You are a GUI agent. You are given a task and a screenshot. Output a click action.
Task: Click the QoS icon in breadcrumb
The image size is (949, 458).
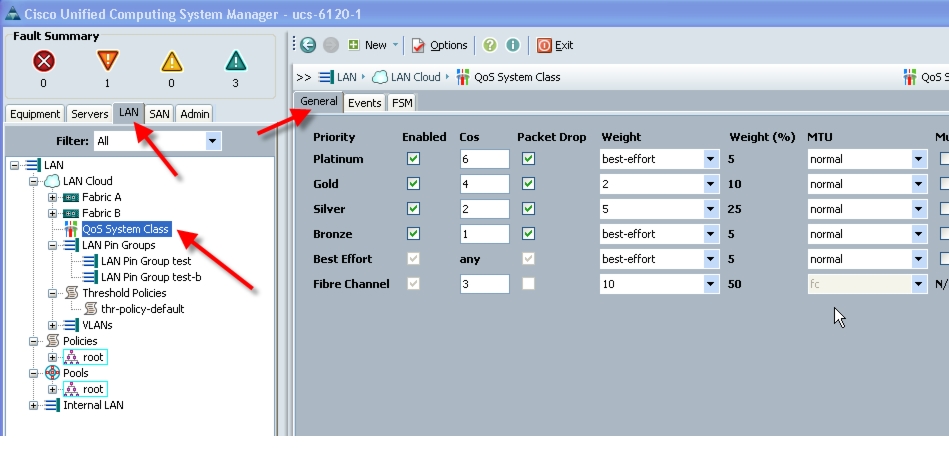[463, 77]
